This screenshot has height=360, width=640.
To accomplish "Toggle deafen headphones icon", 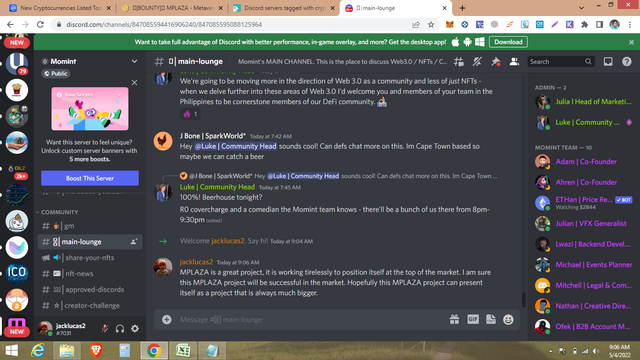I will click(x=120, y=329).
